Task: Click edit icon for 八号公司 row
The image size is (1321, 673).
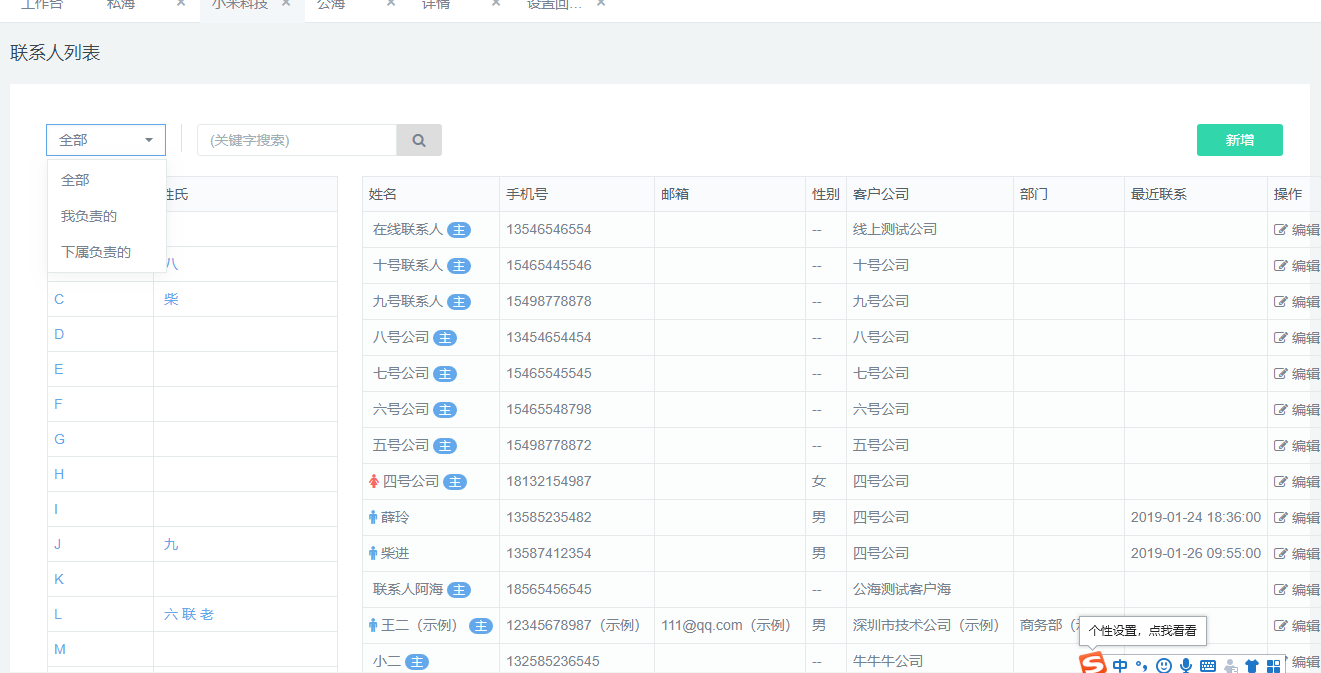Action: click(x=1280, y=338)
